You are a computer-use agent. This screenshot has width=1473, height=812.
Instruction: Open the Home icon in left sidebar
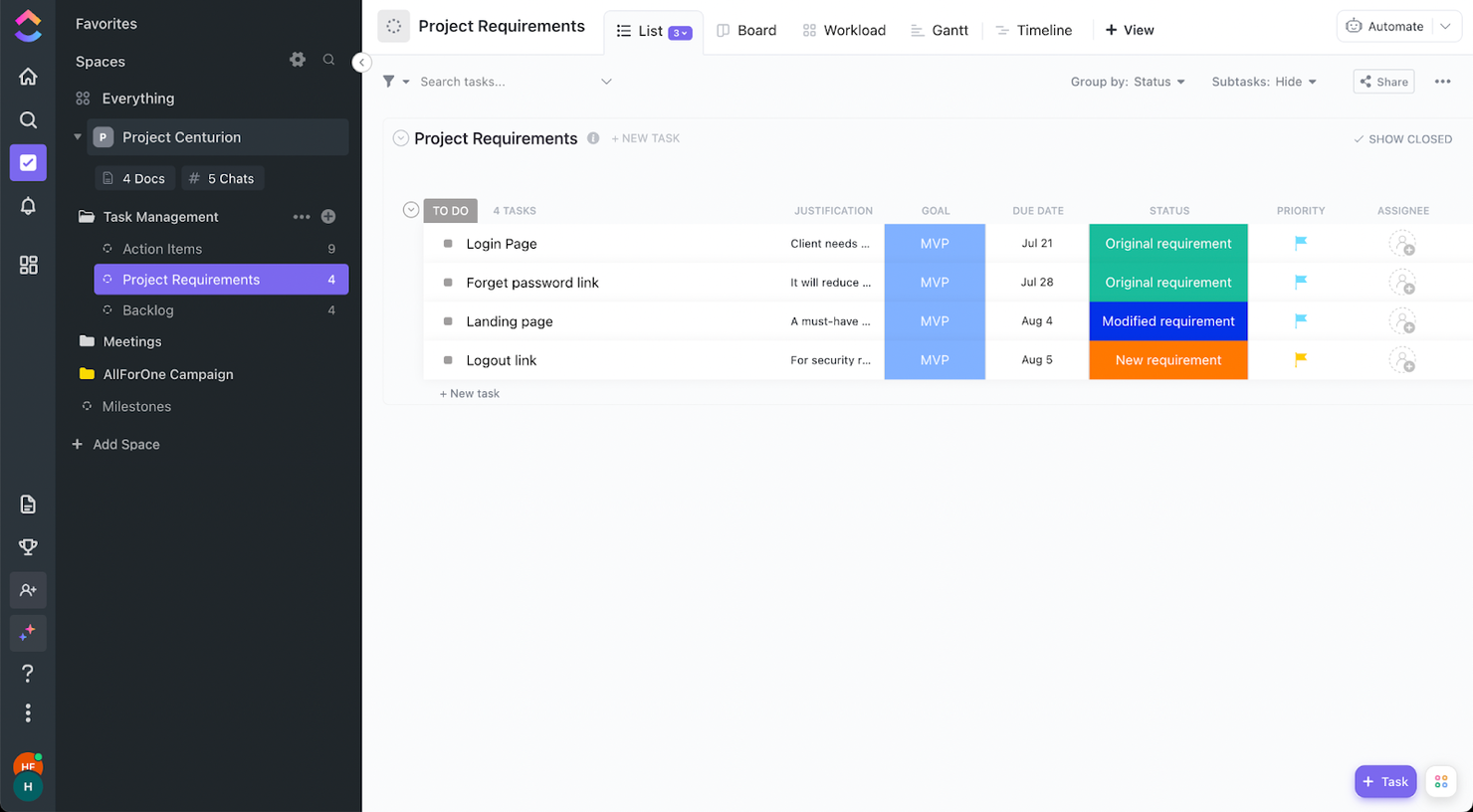coord(28,77)
